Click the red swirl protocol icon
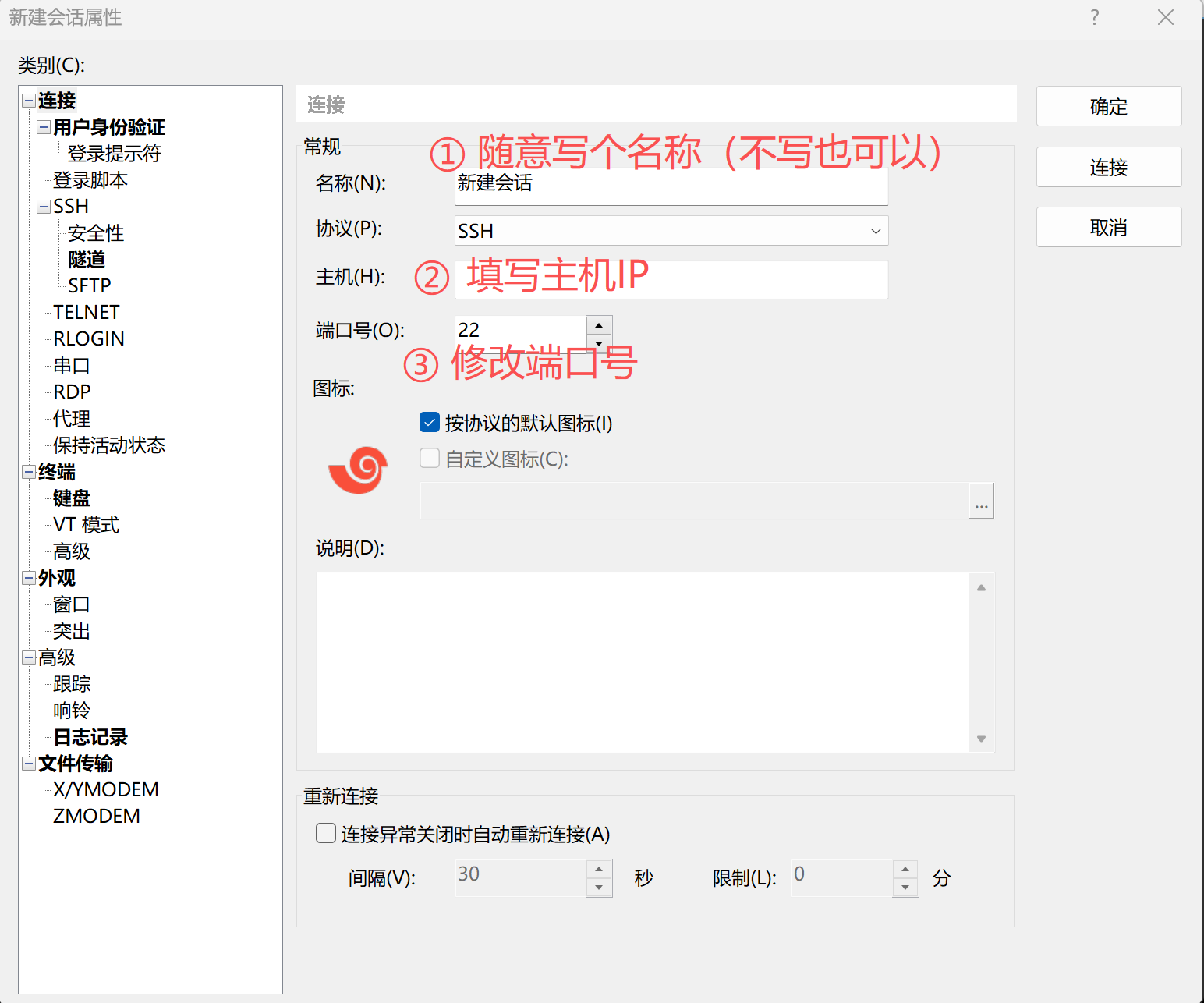The width and height of the screenshot is (1204, 1003). point(358,470)
